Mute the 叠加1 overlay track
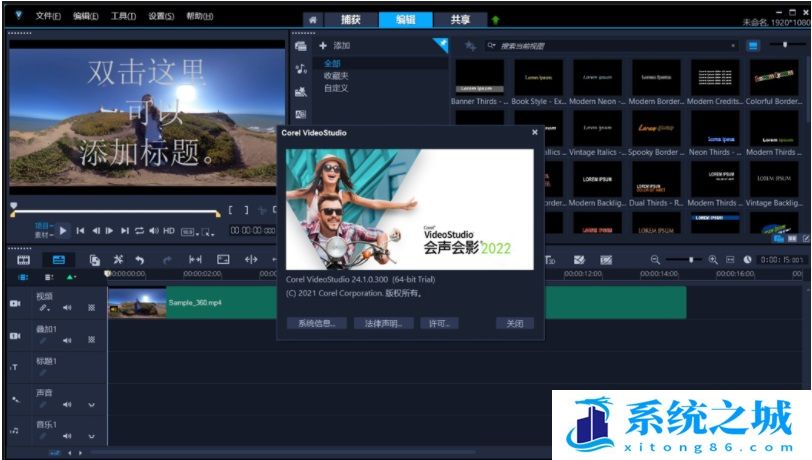Image resolution: width=812 pixels, height=460 pixels. coord(67,341)
